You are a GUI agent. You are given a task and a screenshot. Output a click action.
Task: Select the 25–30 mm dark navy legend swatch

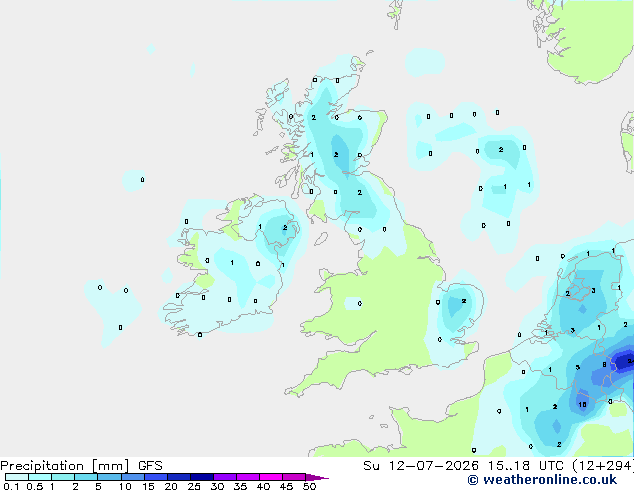click(x=201, y=477)
